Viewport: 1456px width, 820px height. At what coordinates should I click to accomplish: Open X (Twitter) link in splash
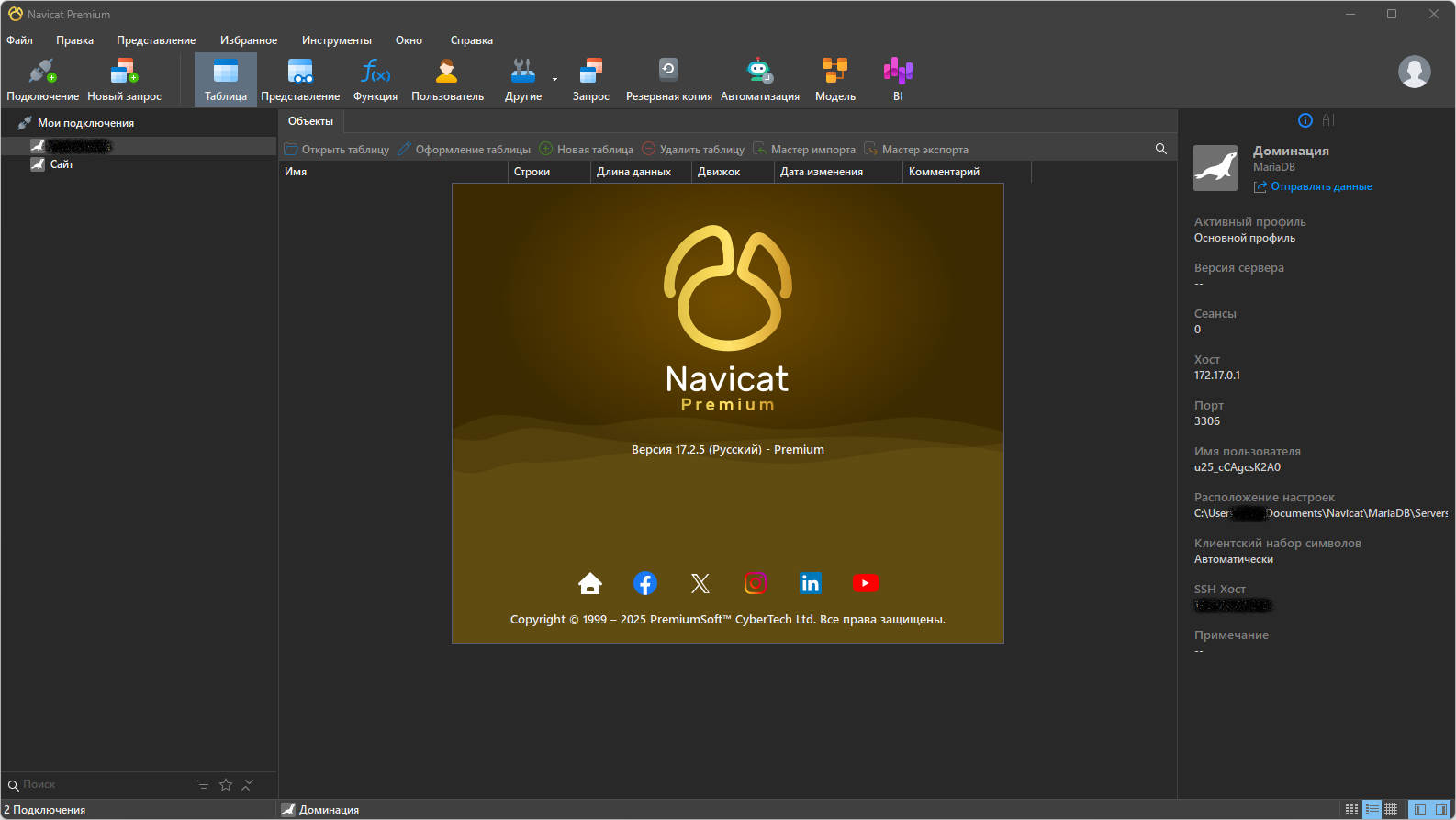(x=700, y=583)
